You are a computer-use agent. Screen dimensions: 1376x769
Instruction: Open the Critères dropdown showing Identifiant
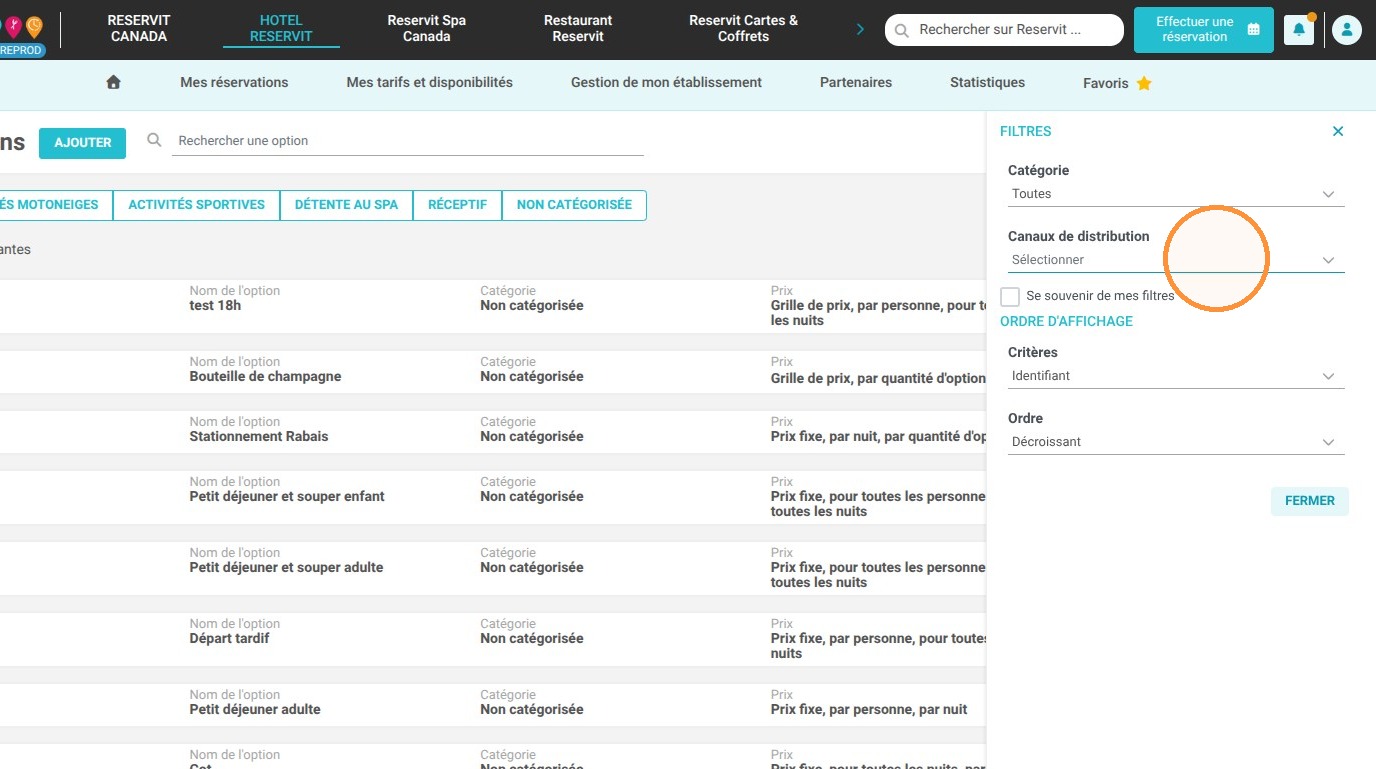[x=1176, y=376]
